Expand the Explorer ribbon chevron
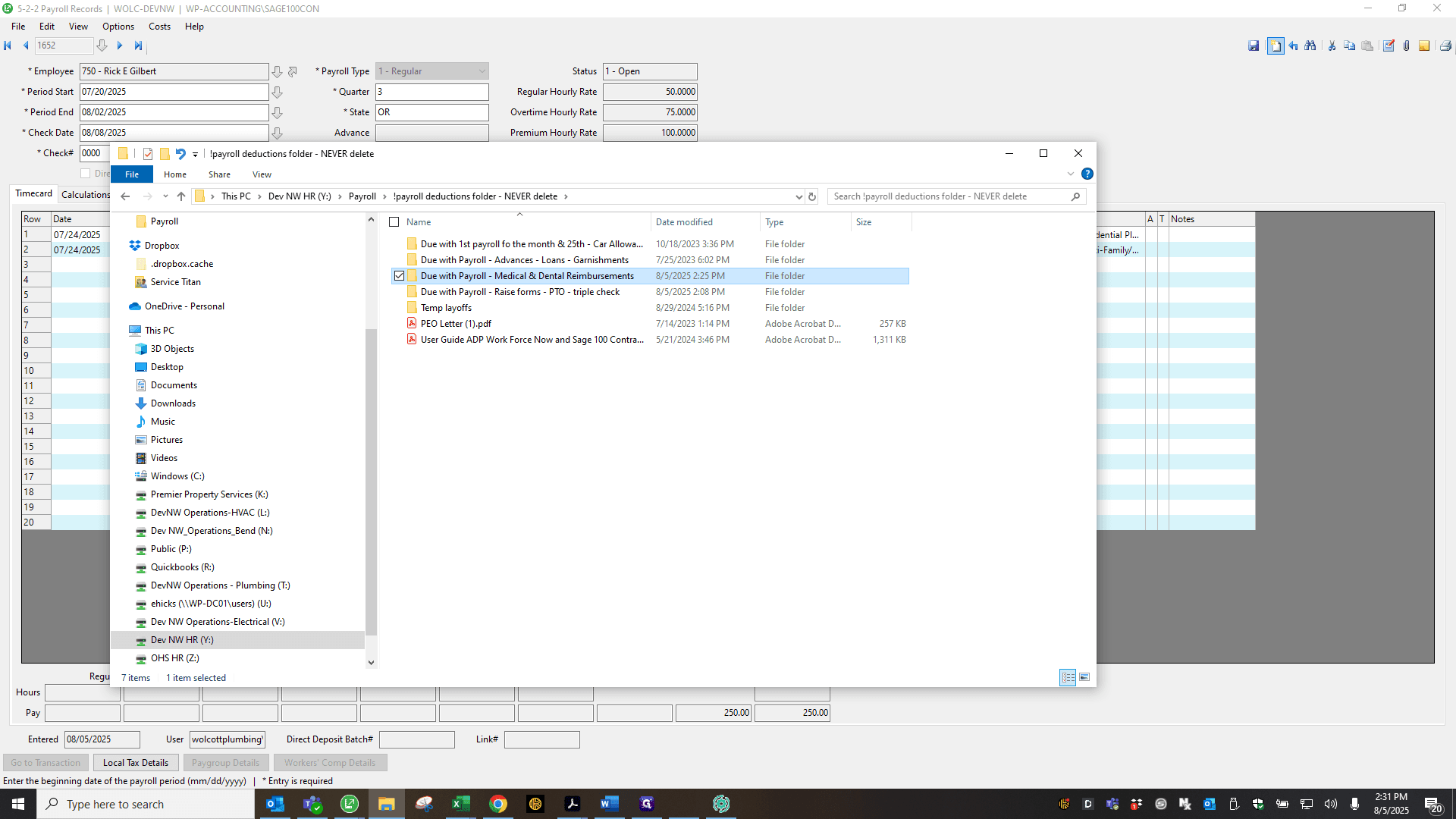The height and width of the screenshot is (819, 1456). click(x=1071, y=174)
